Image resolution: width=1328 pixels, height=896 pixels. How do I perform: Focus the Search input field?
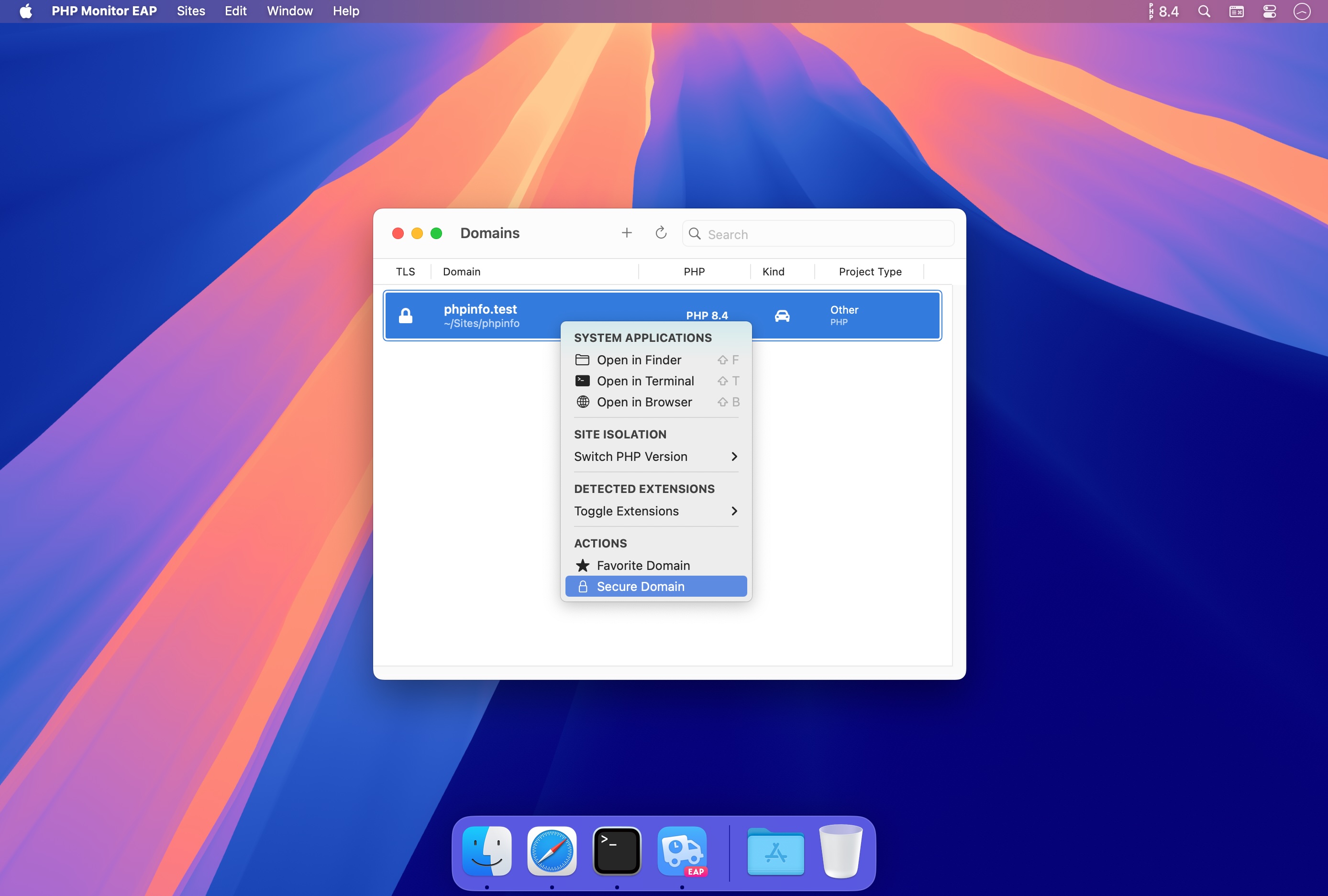818,234
